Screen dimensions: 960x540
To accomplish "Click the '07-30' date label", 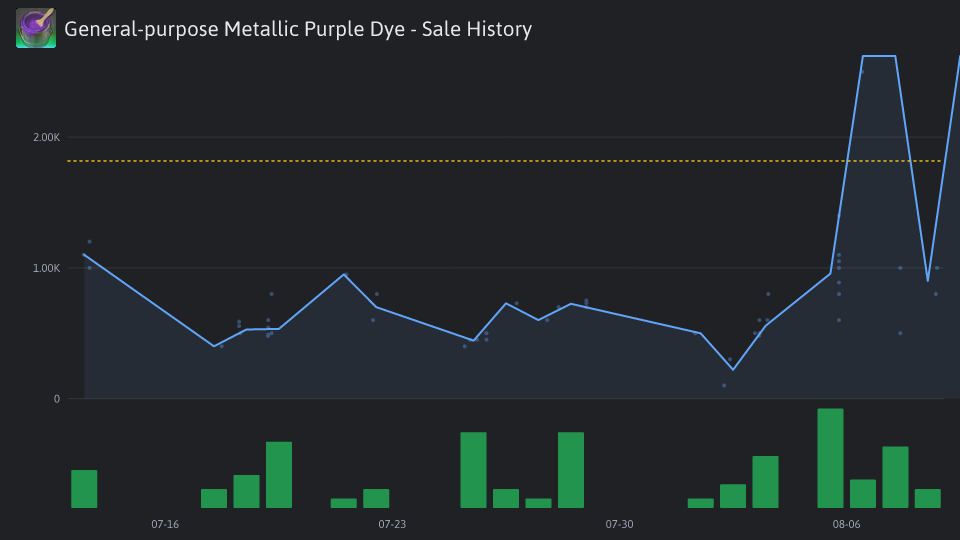I will [x=620, y=524].
